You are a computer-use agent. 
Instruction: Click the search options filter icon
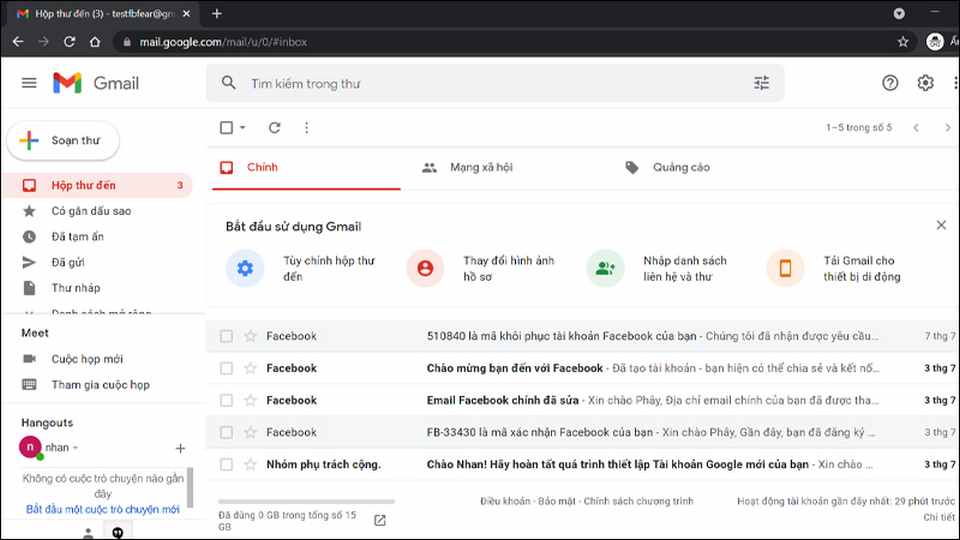tap(762, 83)
